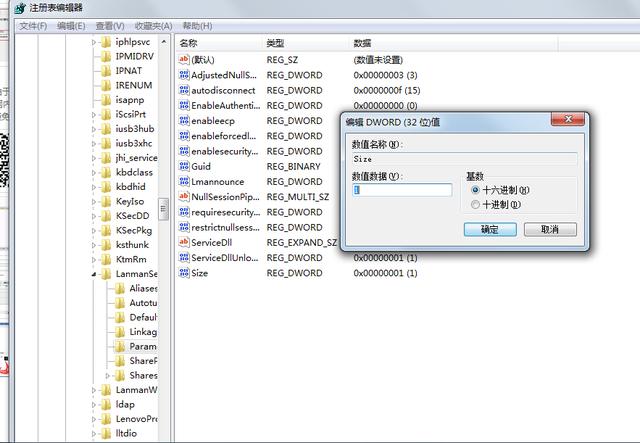Expand the ldap tree node

click(x=94, y=405)
